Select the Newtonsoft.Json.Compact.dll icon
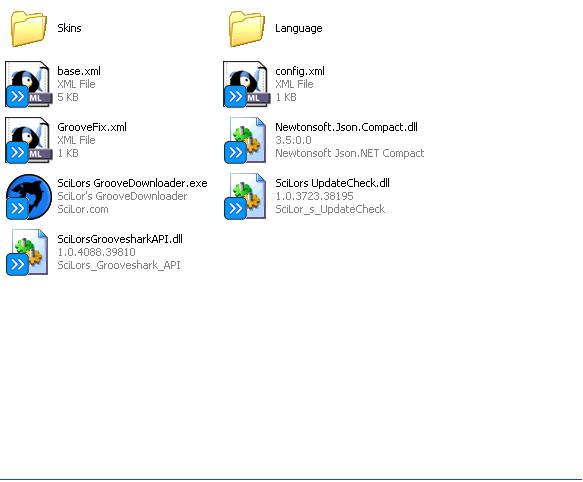The width and height of the screenshot is (583, 482). tap(245, 140)
